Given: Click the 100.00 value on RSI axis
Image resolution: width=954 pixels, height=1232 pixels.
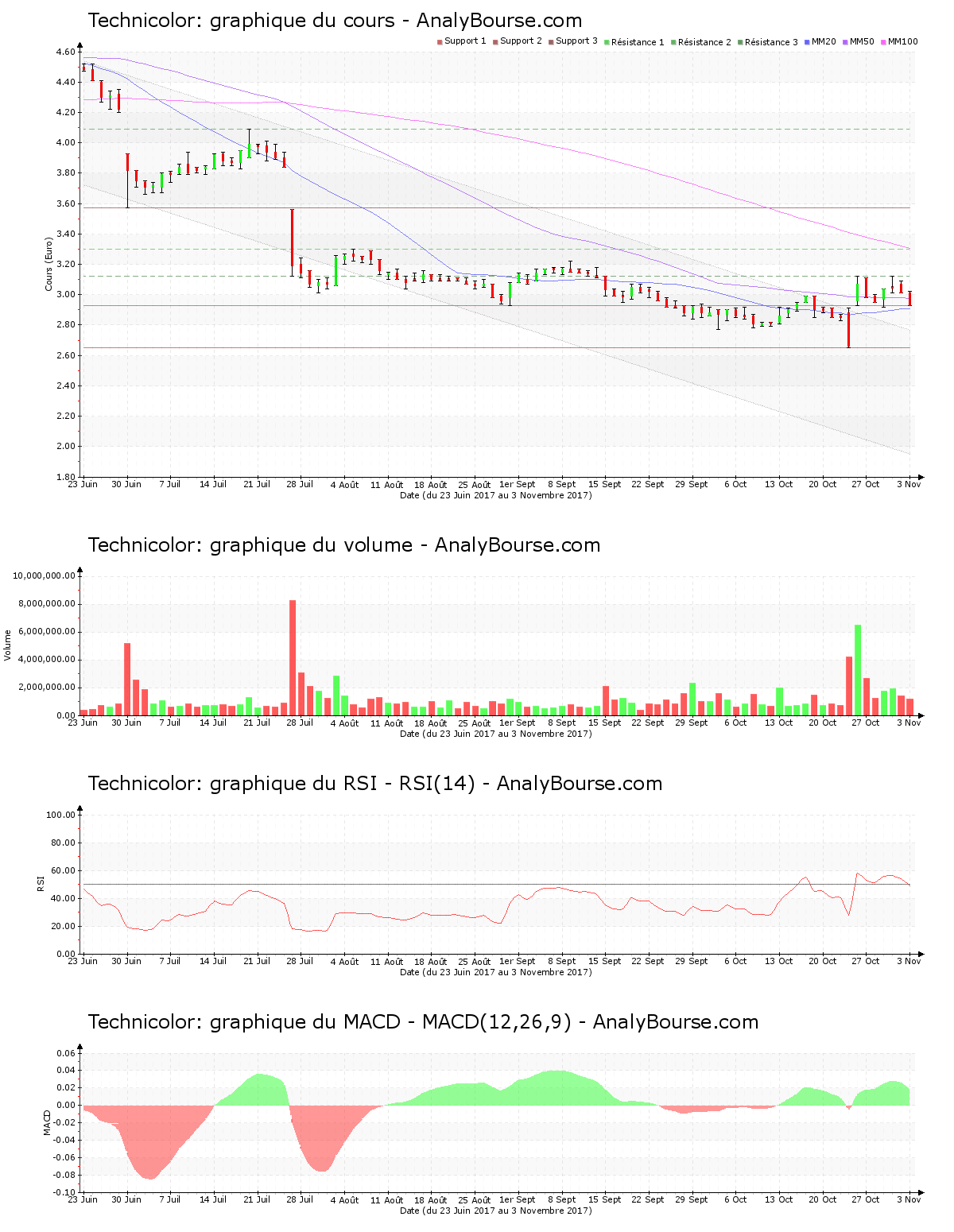Looking at the screenshot, I should (61, 815).
